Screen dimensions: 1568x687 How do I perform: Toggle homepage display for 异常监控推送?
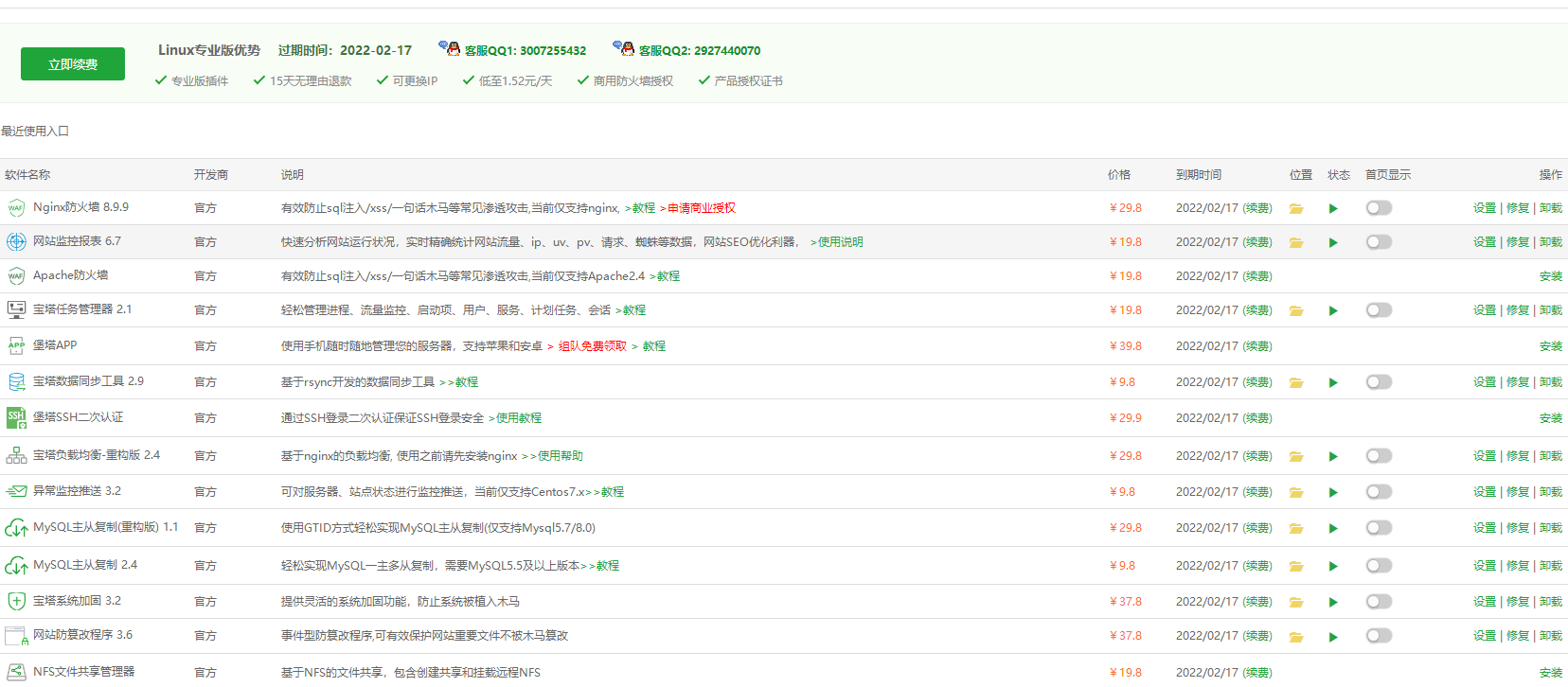[x=1379, y=492]
